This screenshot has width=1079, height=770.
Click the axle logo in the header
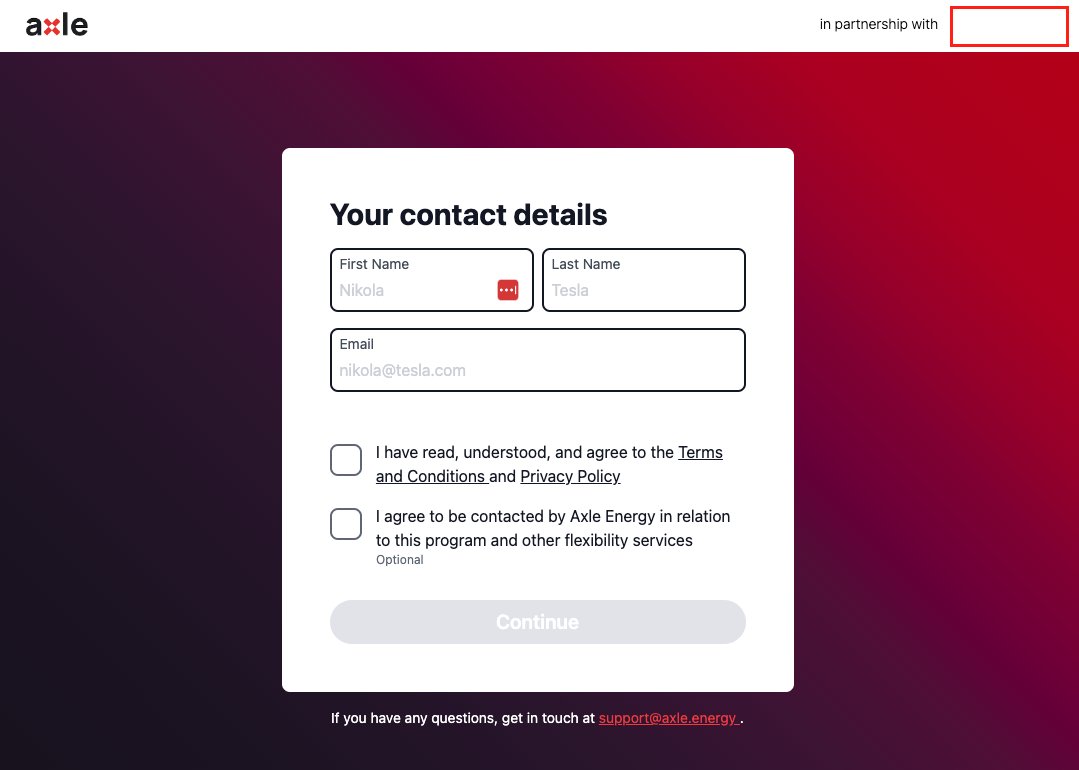56,25
